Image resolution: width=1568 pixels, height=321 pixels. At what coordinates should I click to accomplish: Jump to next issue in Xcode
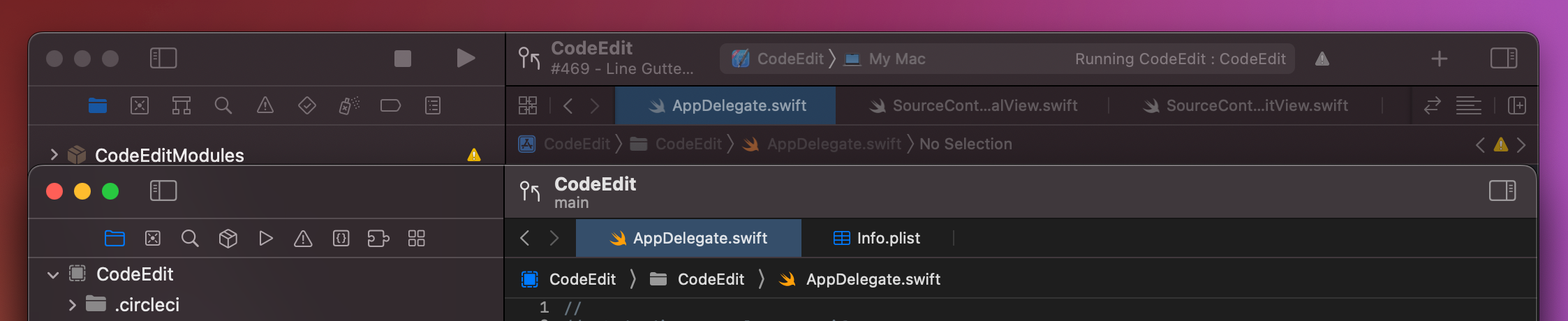tap(1521, 144)
